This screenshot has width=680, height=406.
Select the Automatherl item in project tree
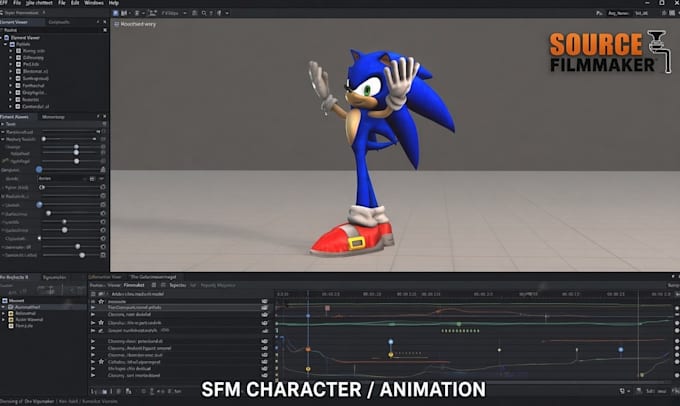(27, 307)
